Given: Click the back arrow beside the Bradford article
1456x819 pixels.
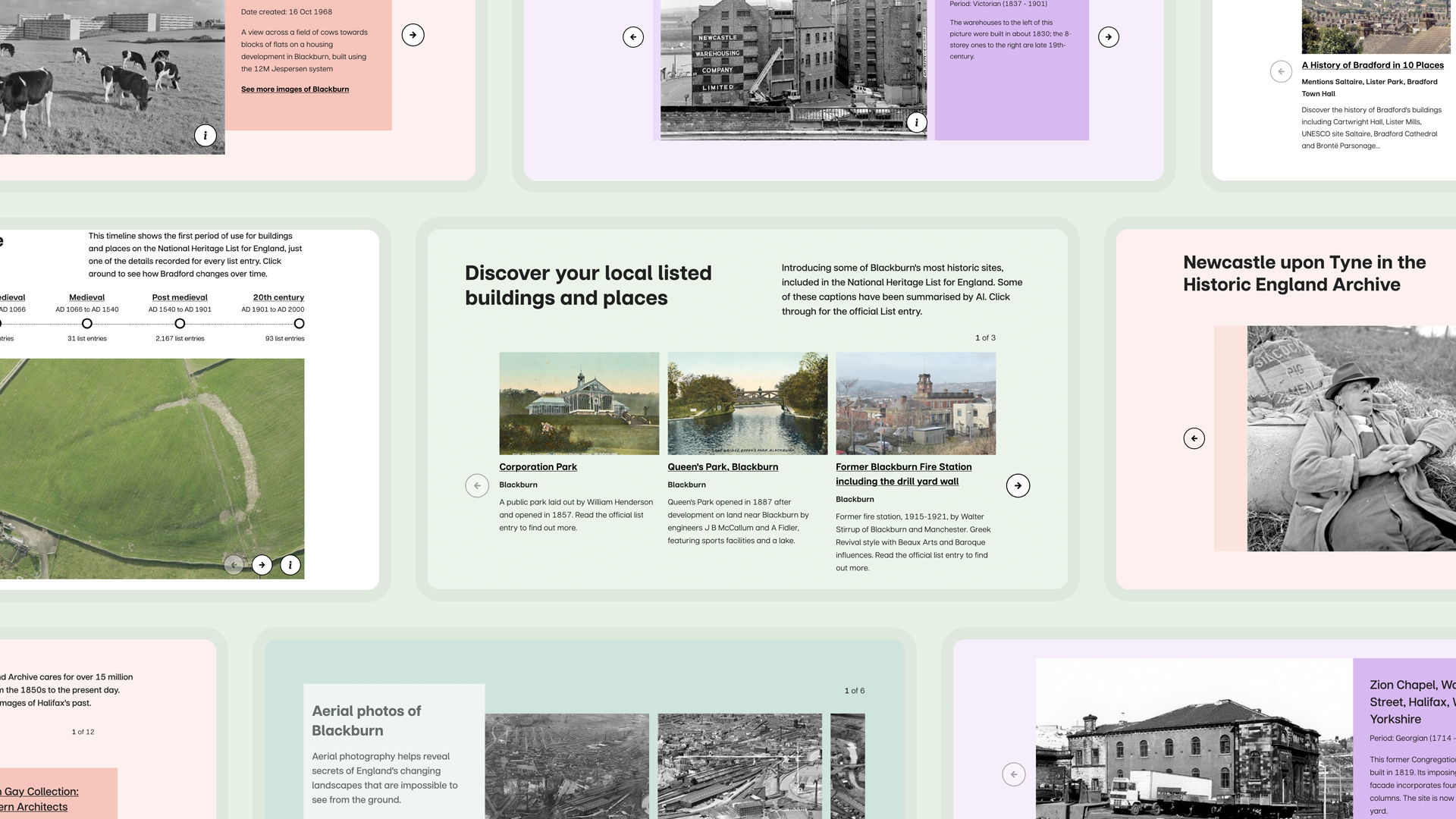Looking at the screenshot, I should pyautogui.click(x=1280, y=71).
